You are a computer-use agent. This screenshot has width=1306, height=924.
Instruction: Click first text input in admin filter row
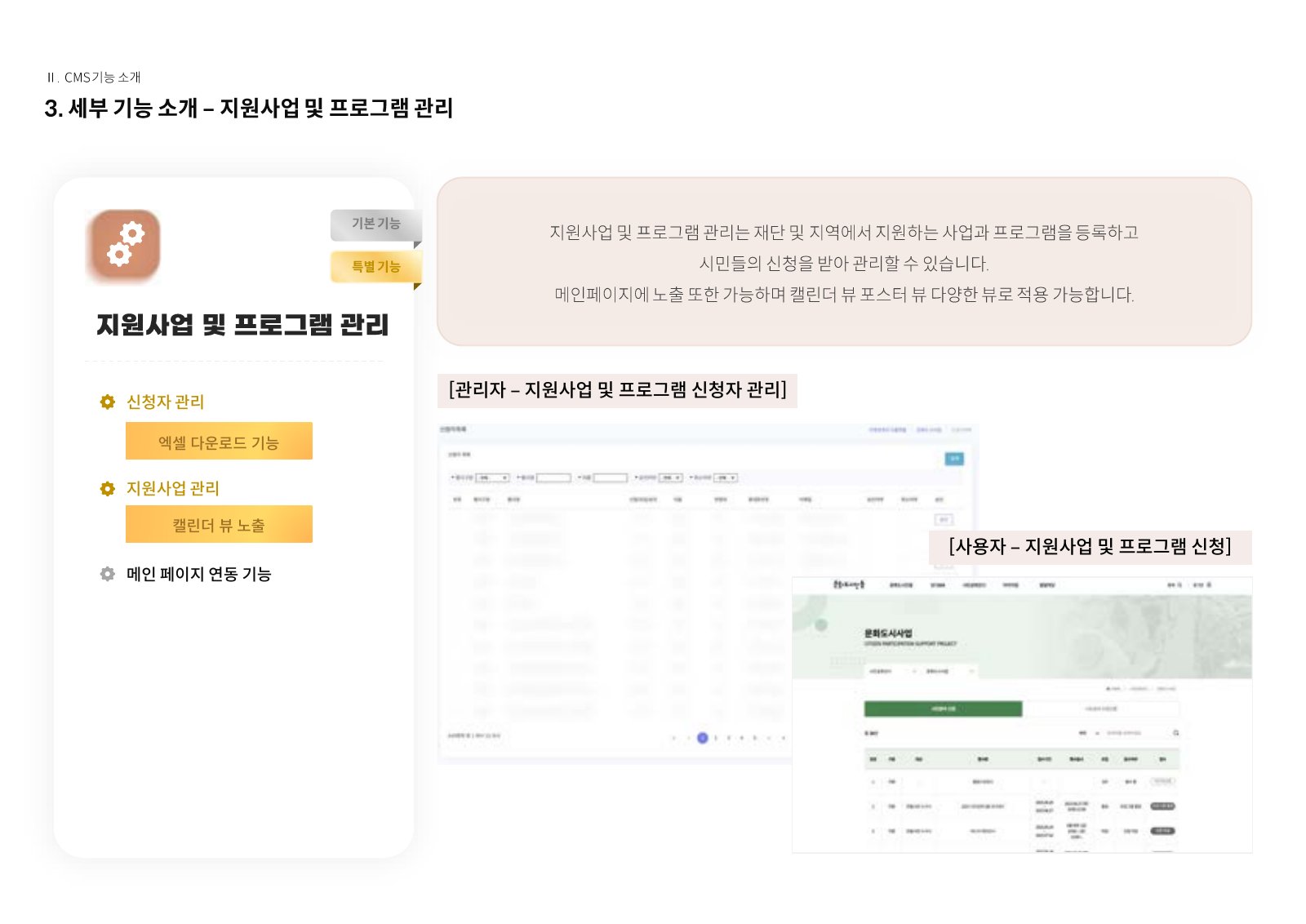[553, 478]
